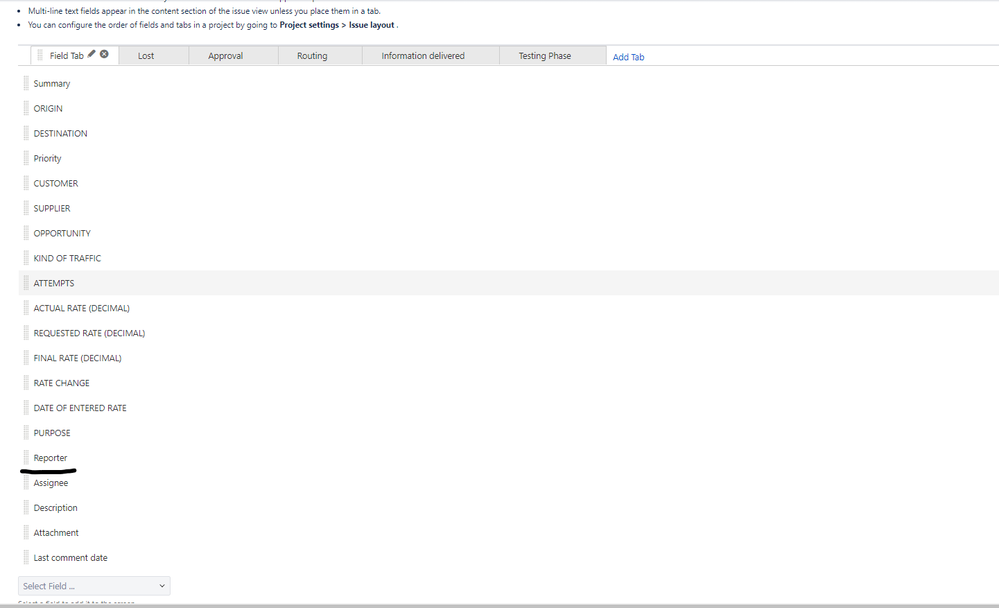Viewport: 999px width, 608px height.
Task: Grab the drag handle beside OPPORTUNITY
Action: point(26,233)
